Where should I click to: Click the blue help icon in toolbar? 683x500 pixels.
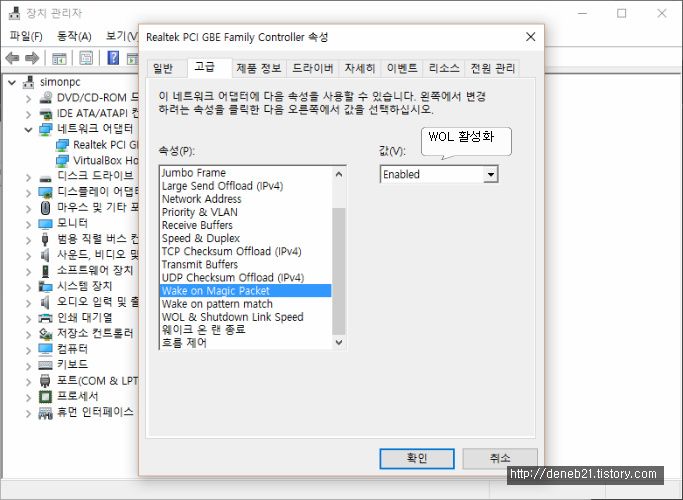(x=113, y=57)
